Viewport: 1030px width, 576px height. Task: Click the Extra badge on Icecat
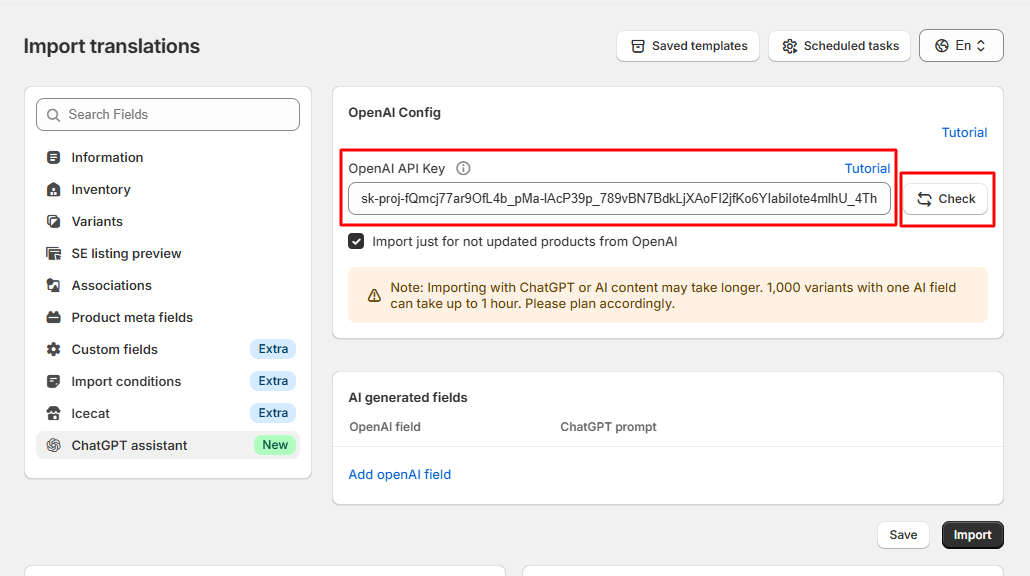point(273,414)
